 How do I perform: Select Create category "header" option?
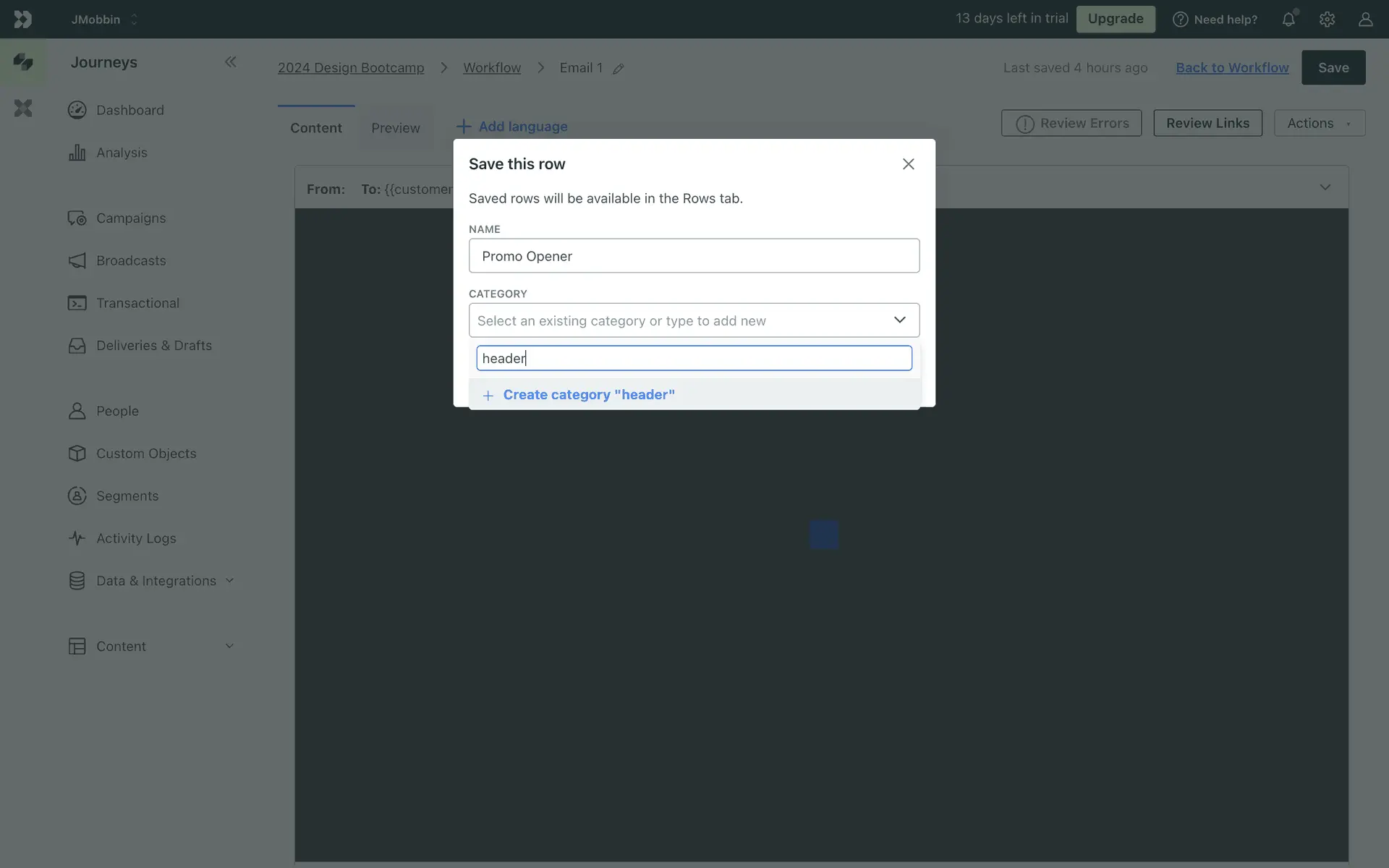(x=589, y=395)
